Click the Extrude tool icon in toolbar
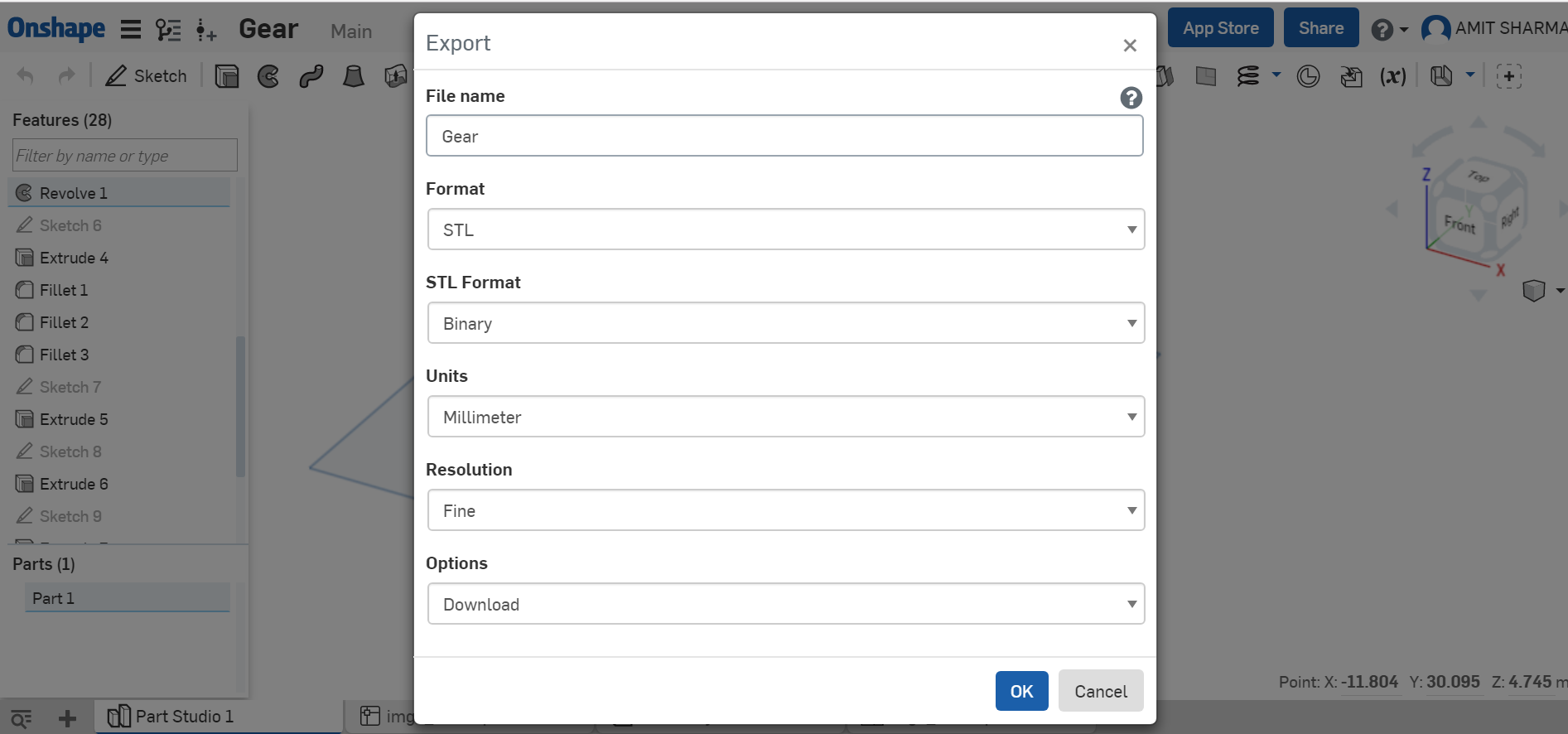The width and height of the screenshot is (1568, 734). point(226,76)
